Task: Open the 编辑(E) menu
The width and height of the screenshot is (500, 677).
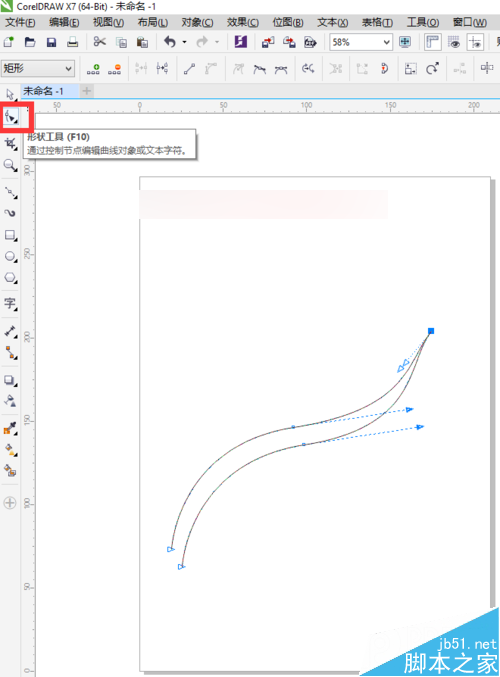Action: click(x=64, y=22)
